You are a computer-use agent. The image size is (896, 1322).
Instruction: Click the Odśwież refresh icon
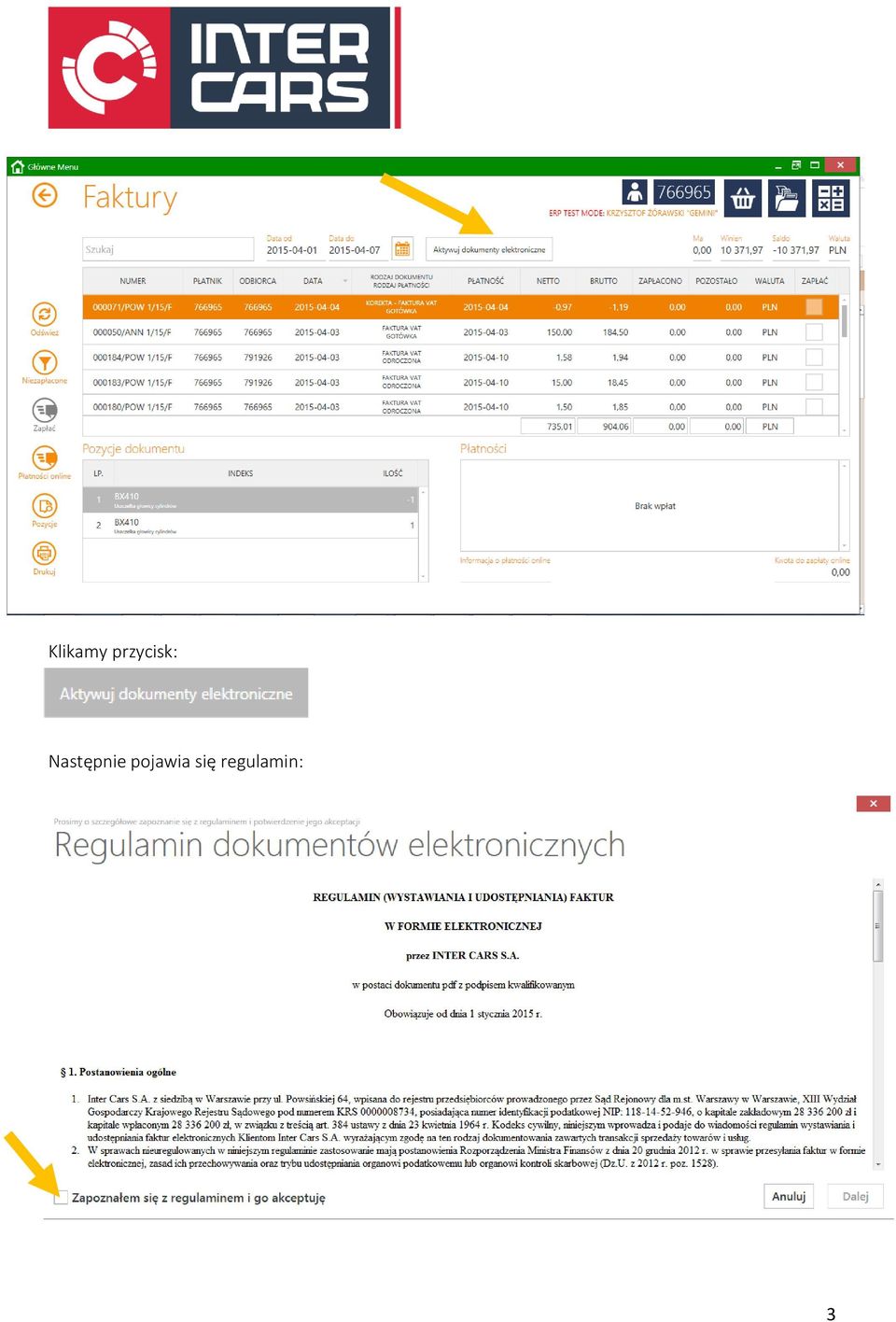(44, 315)
